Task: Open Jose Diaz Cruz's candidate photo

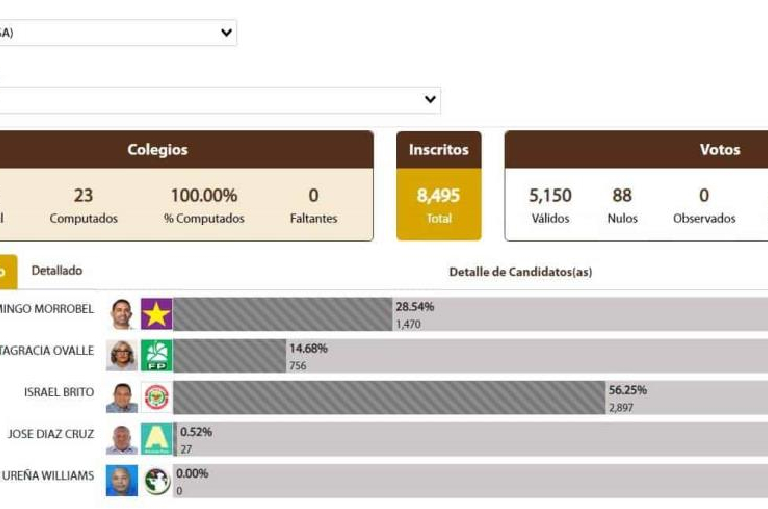Action: (122, 439)
